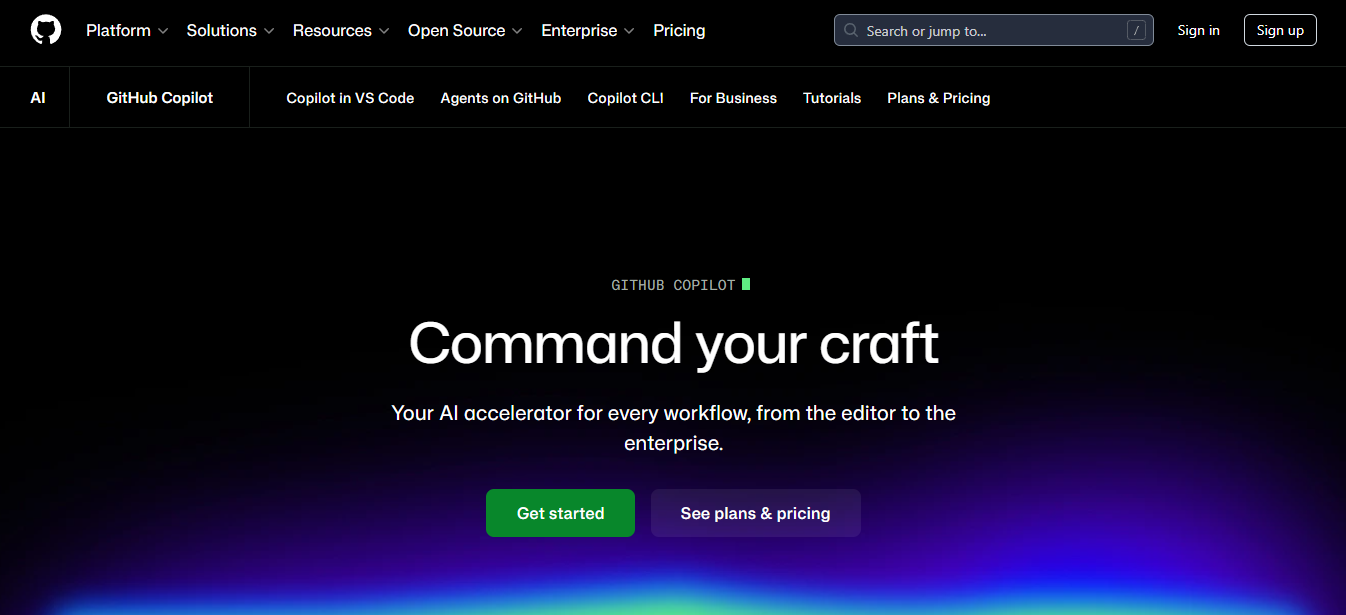
Task: Click the GitHub Octocat logo
Action: [46, 30]
